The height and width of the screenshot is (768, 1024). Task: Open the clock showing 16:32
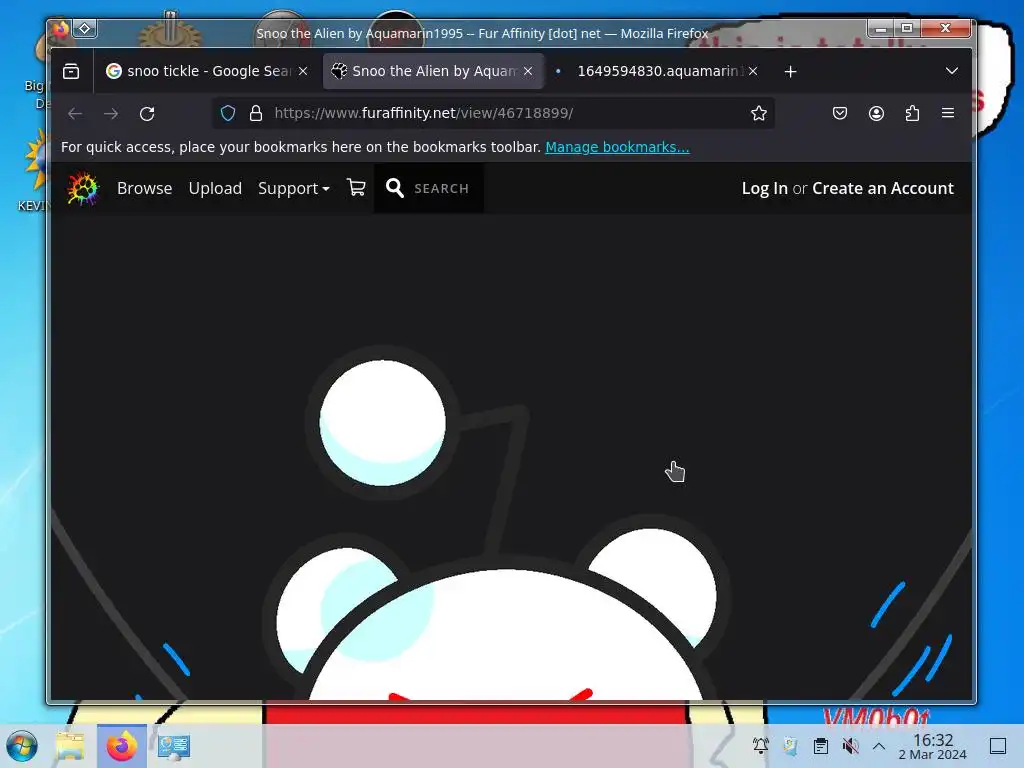pos(932,746)
